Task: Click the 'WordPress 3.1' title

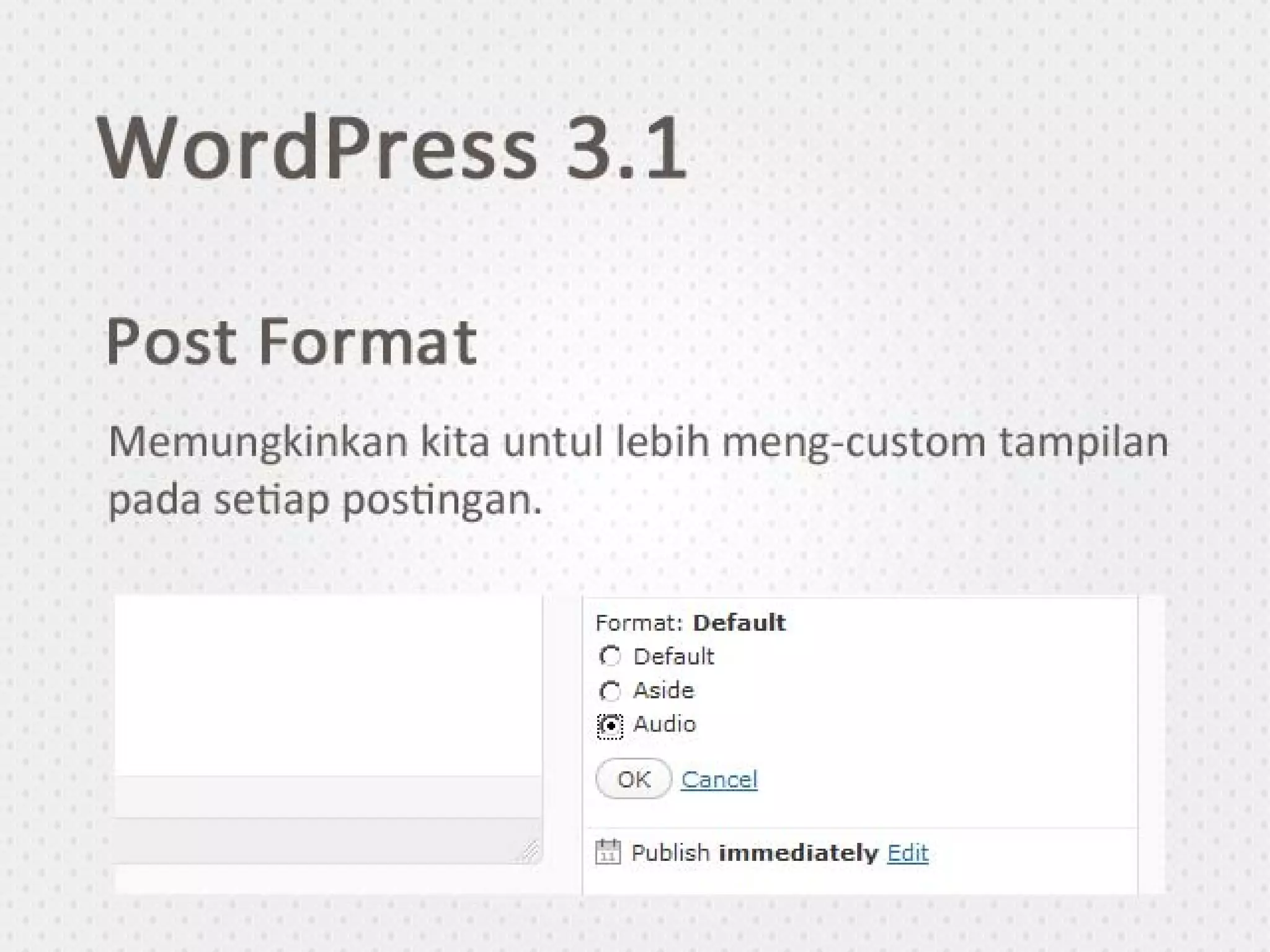Action: [392, 149]
